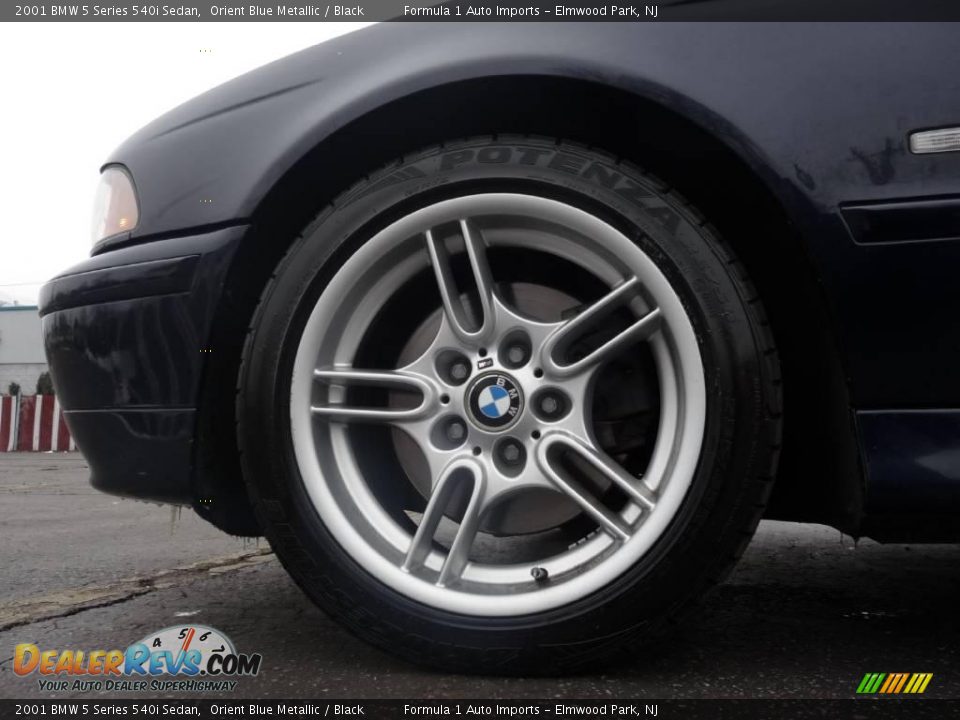Viewport: 960px width, 720px height.
Task: Click the bottom "Formula 1 Auto Imports – Elmwood Park, NJ" text
Action: click(x=530, y=710)
